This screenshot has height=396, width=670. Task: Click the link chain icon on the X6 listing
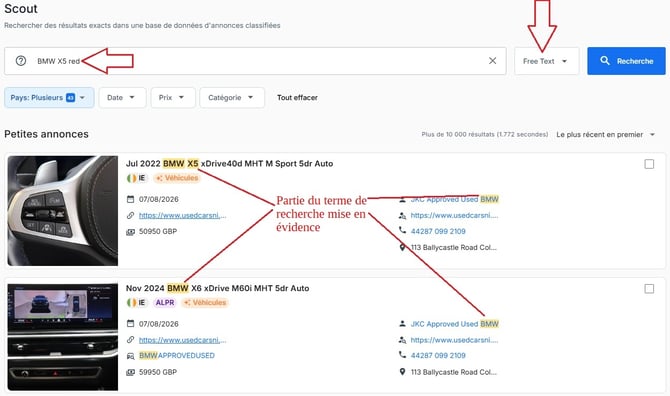coord(130,340)
